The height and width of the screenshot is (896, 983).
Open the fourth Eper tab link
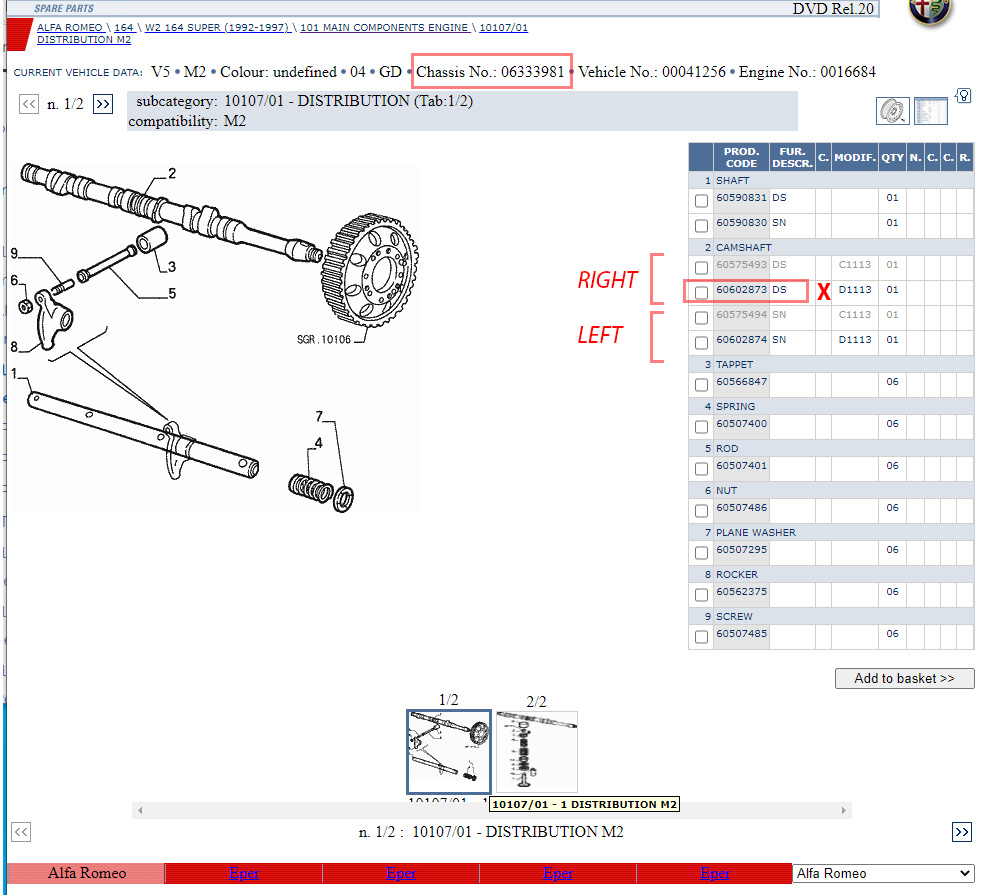pyautogui.click(x=715, y=873)
